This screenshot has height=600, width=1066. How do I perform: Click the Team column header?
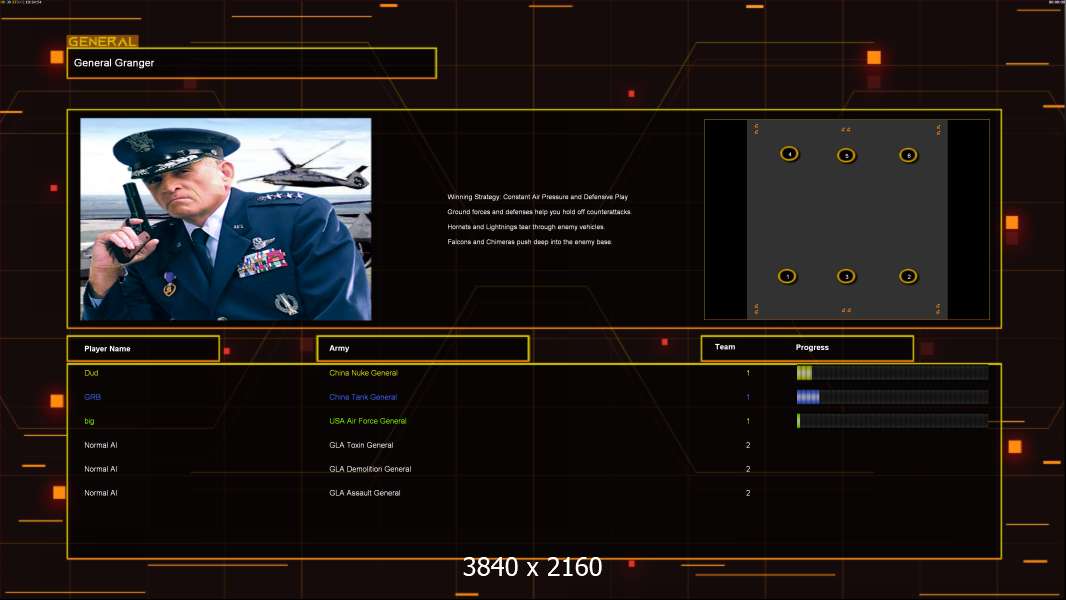click(x=725, y=348)
